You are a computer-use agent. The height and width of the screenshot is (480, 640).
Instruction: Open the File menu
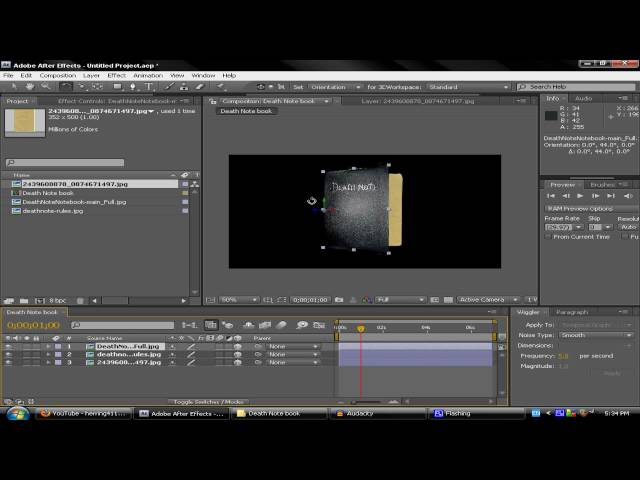[8, 76]
